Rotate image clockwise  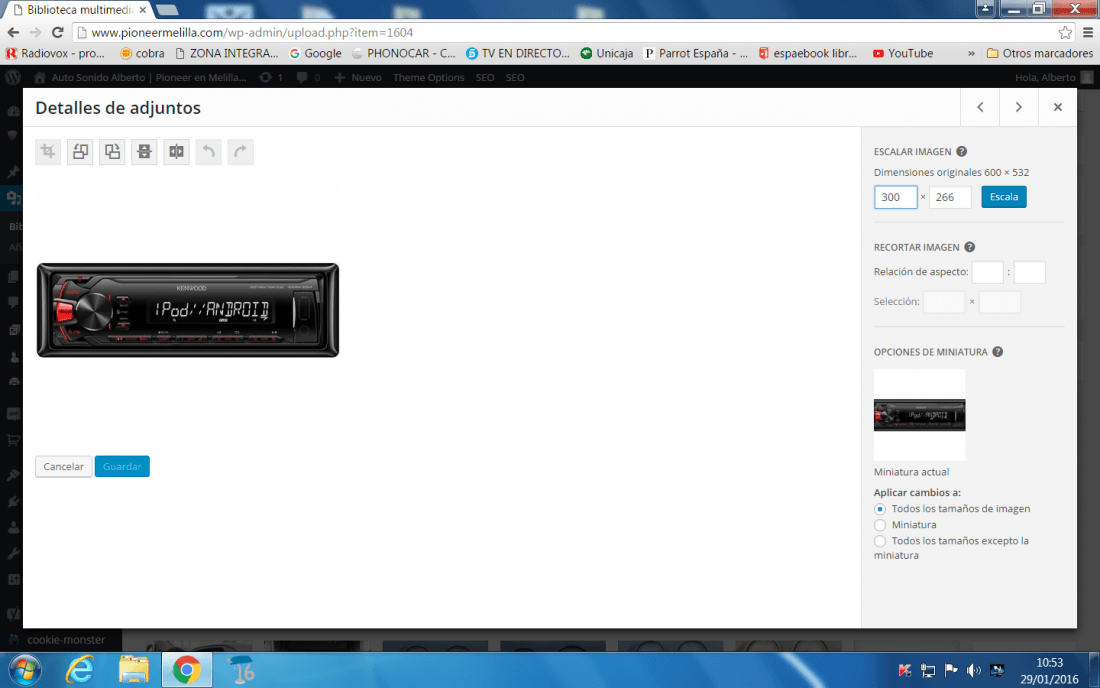[x=112, y=151]
